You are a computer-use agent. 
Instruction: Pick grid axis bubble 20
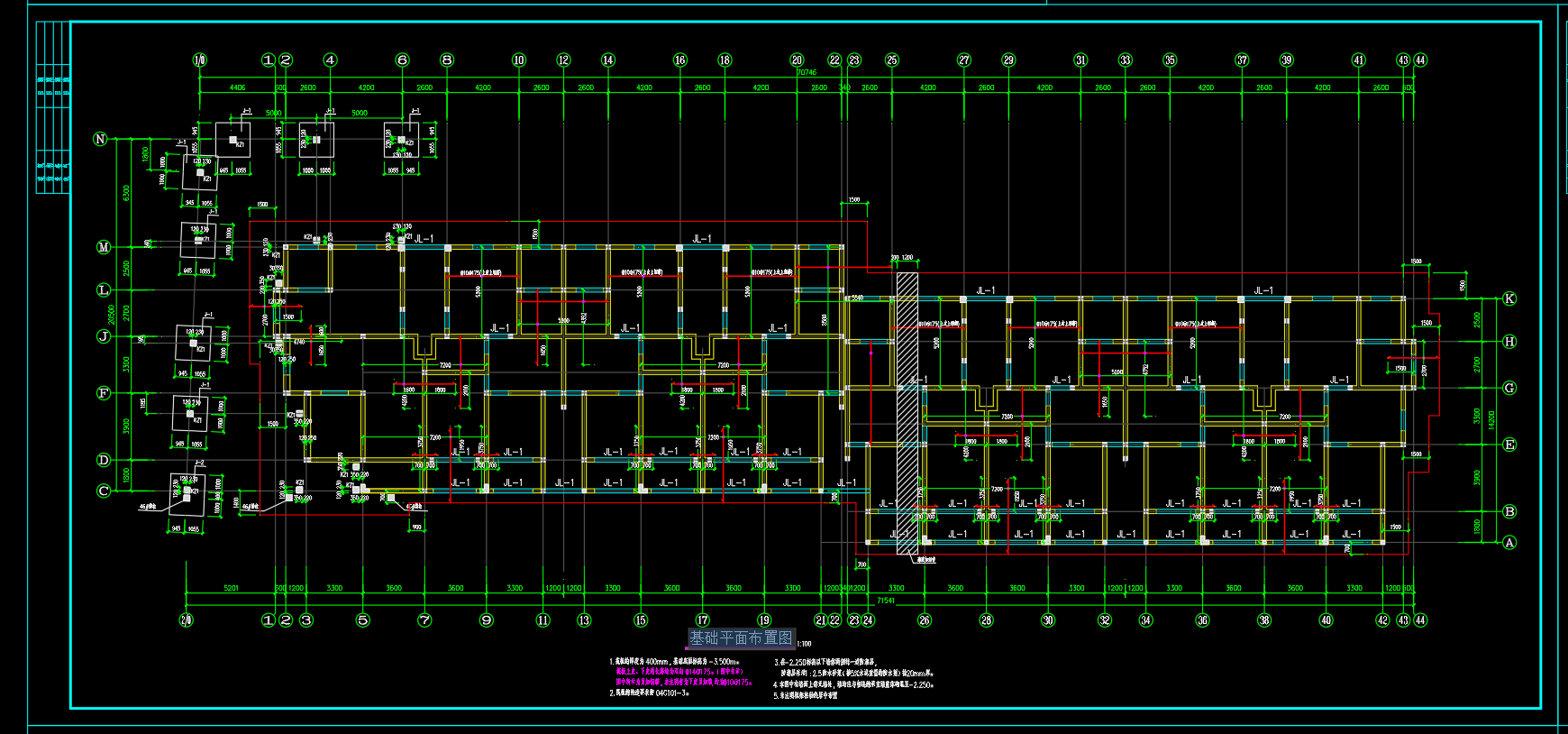pos(797,60)
